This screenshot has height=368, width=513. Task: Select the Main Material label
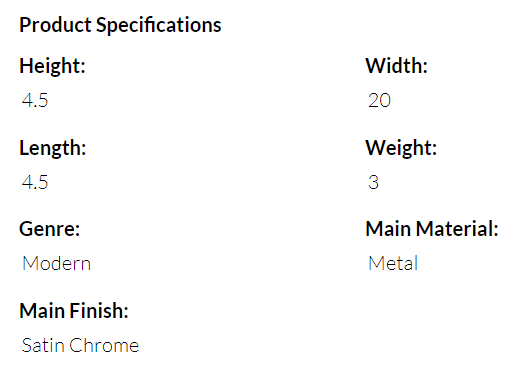pyautogui.click(x=432, y=229)
